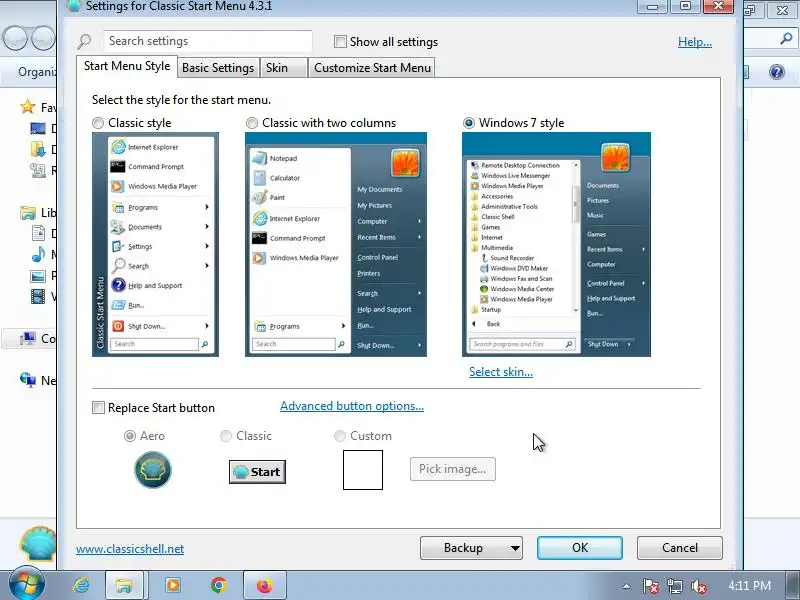Select Classic with two columns radio button

(252, 123)
